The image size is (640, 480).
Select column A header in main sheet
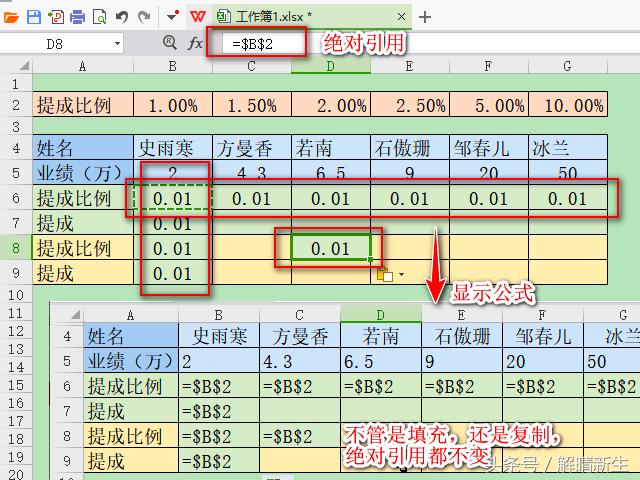(x=83, y=66)
